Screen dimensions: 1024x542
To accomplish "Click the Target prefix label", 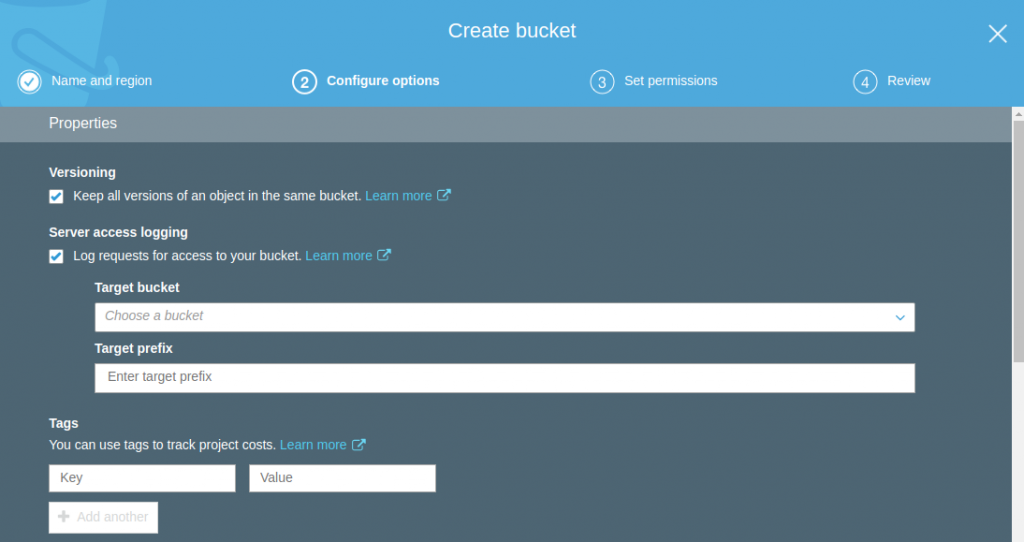I will click(133, 348).
